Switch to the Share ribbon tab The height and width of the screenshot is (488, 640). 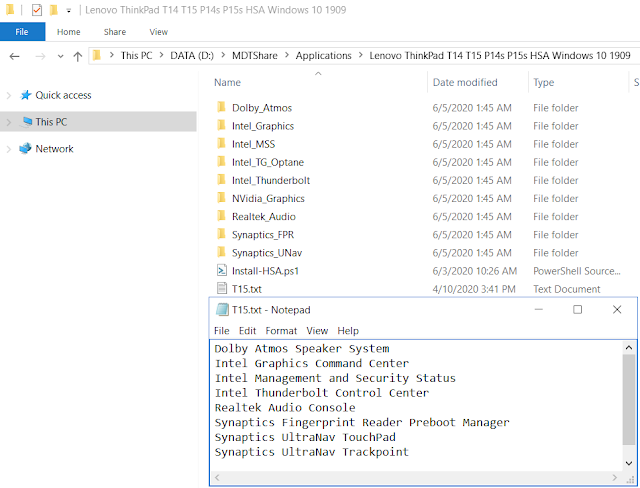[115, 32]
